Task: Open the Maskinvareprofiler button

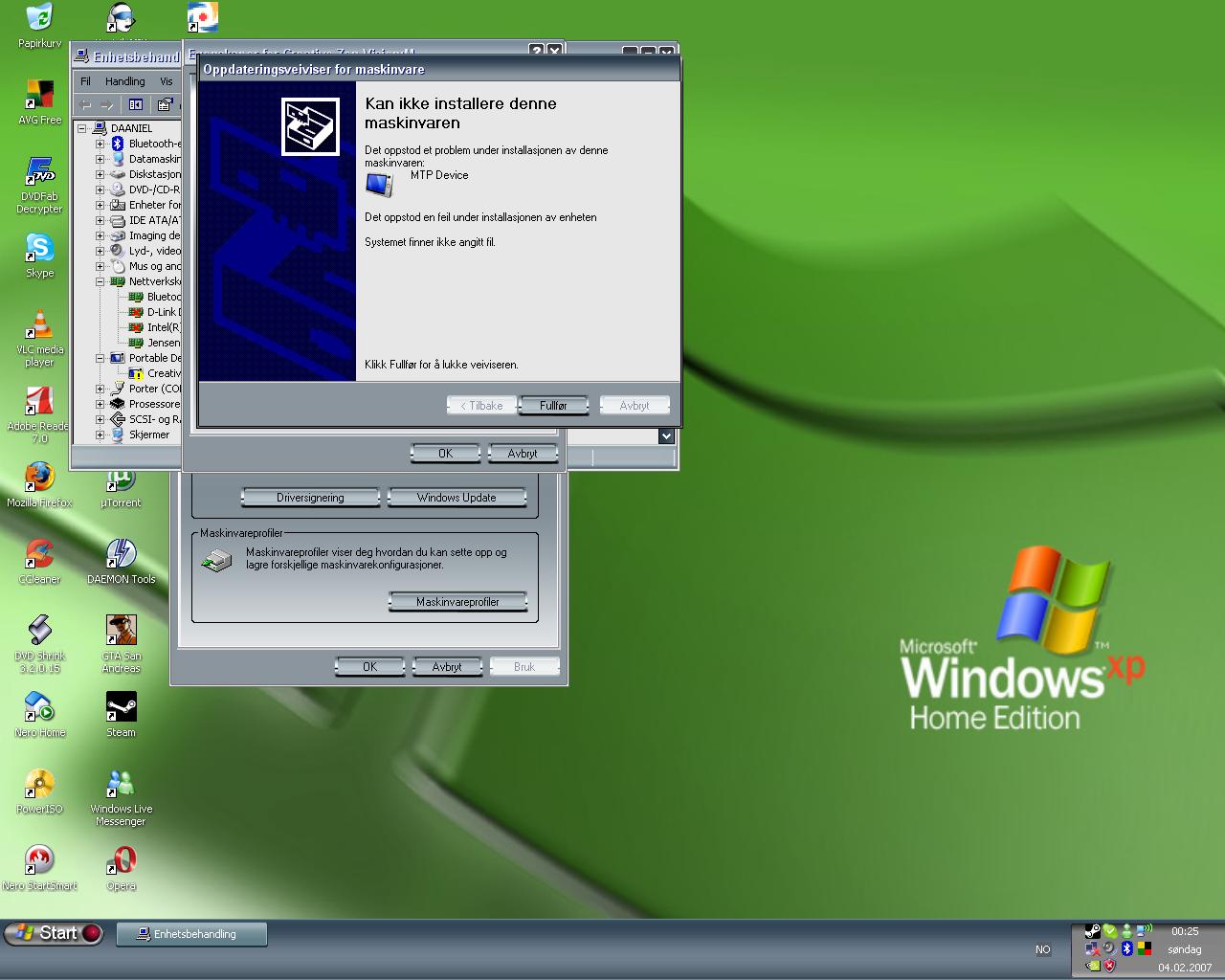Action: pyautogui.click(x=457, y=602)
